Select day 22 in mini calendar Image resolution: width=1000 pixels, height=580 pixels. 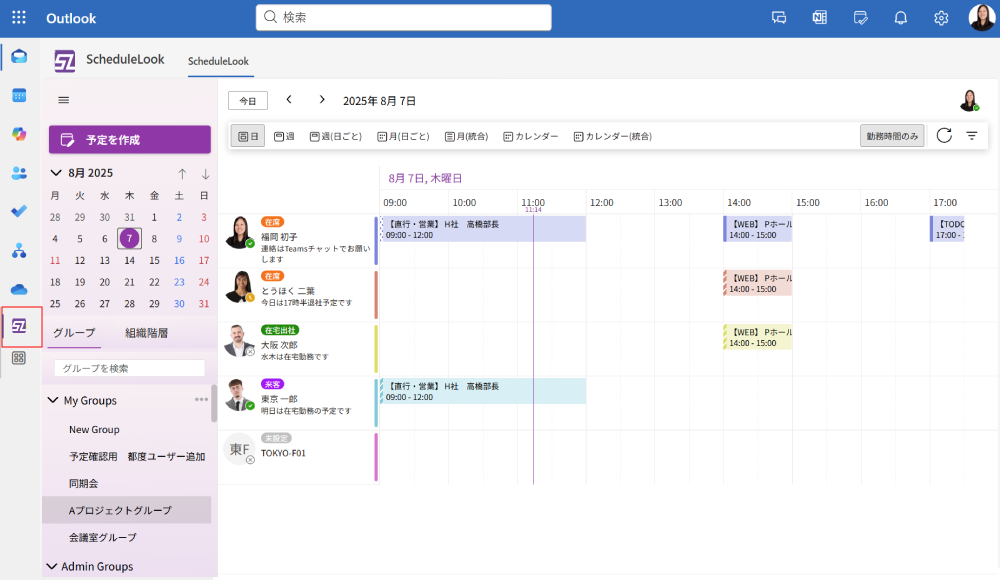click(154, 282)
